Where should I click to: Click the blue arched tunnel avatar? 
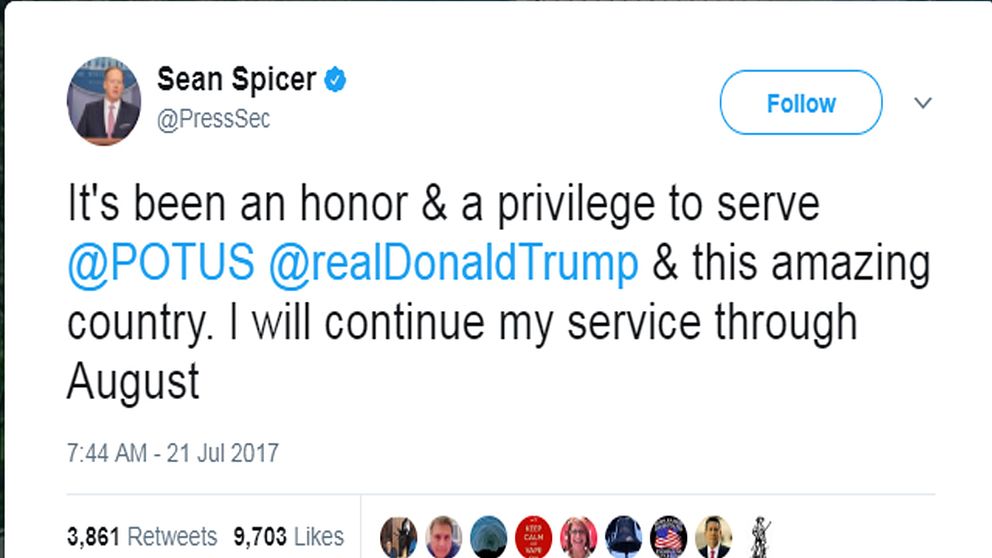coord(489,537)
